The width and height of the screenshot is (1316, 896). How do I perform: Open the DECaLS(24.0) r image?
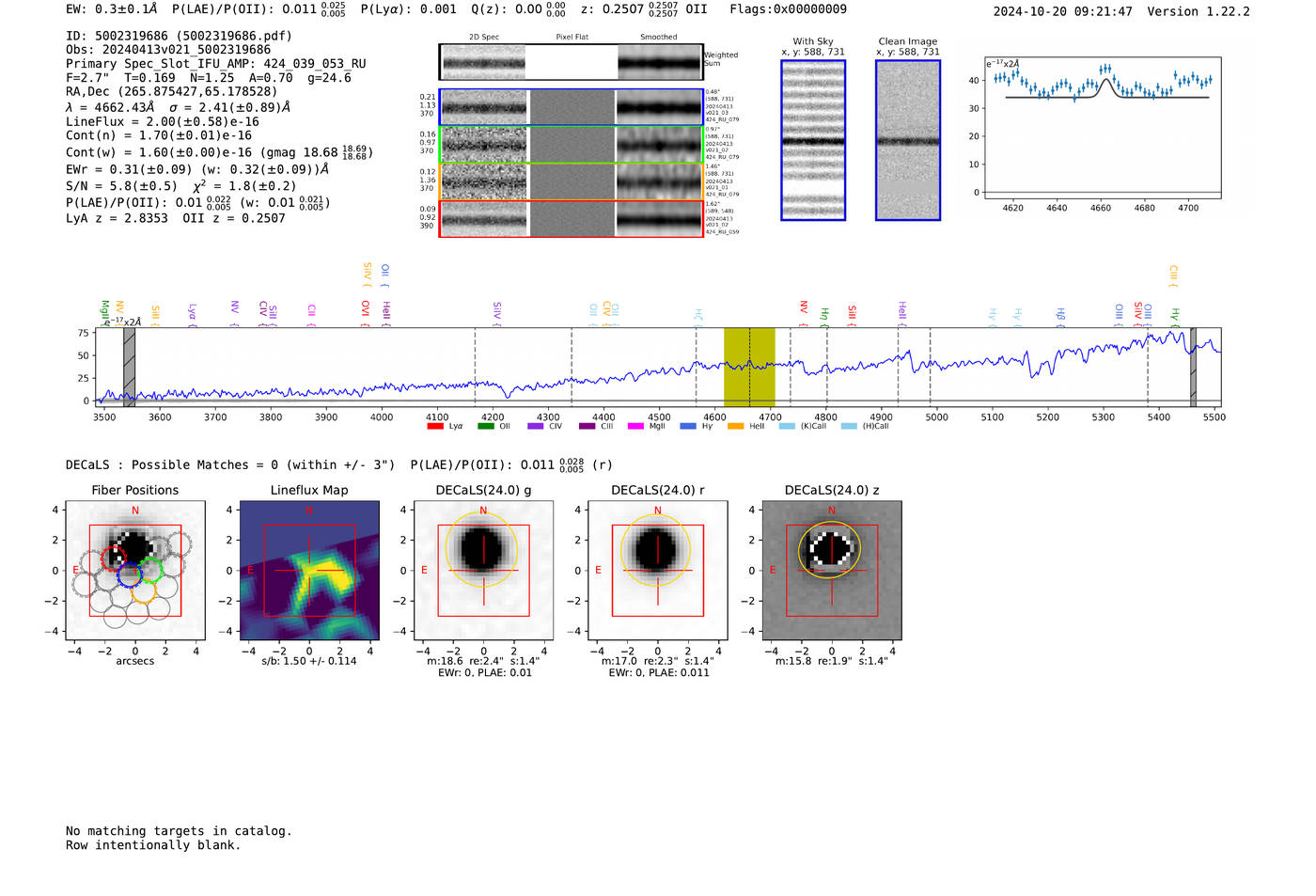tap(658, 571)
